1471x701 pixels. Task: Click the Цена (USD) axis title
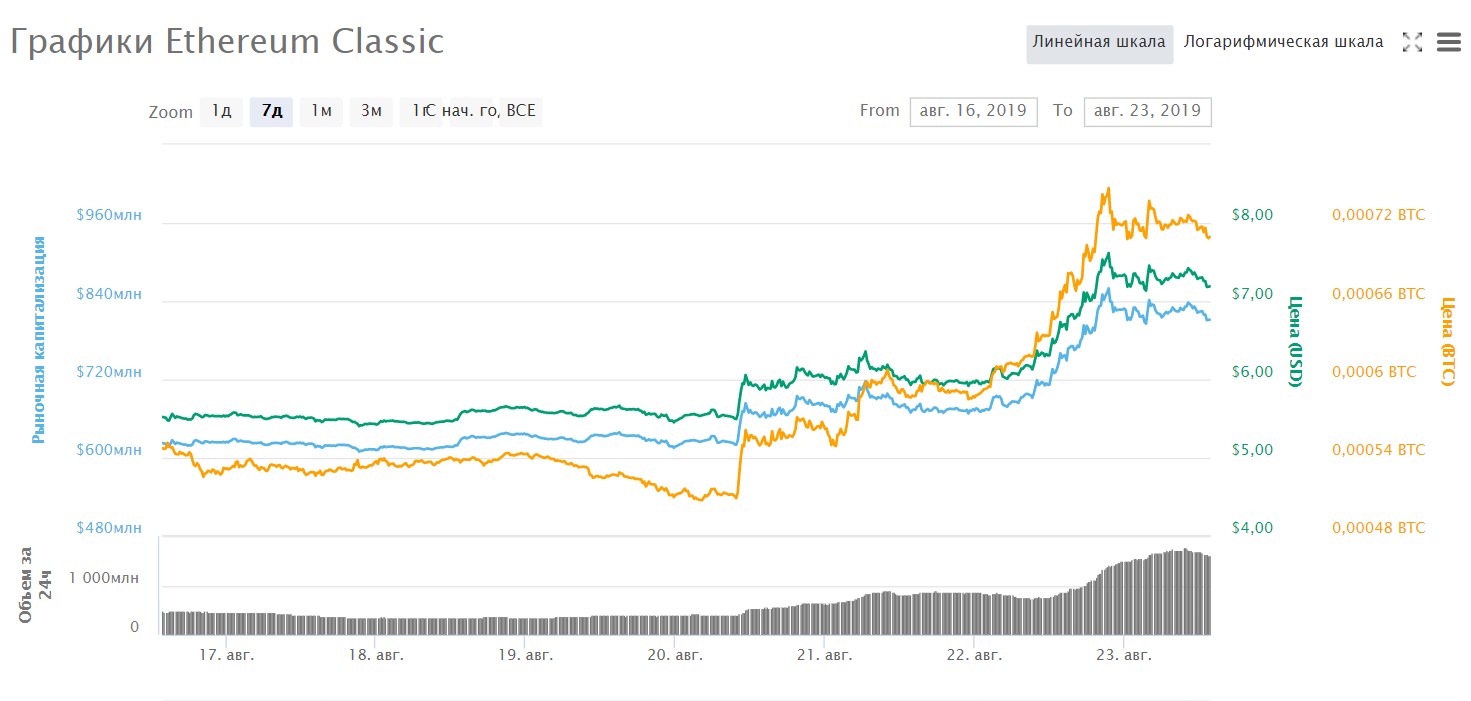pyautogui.click(x=1295, y=341)
